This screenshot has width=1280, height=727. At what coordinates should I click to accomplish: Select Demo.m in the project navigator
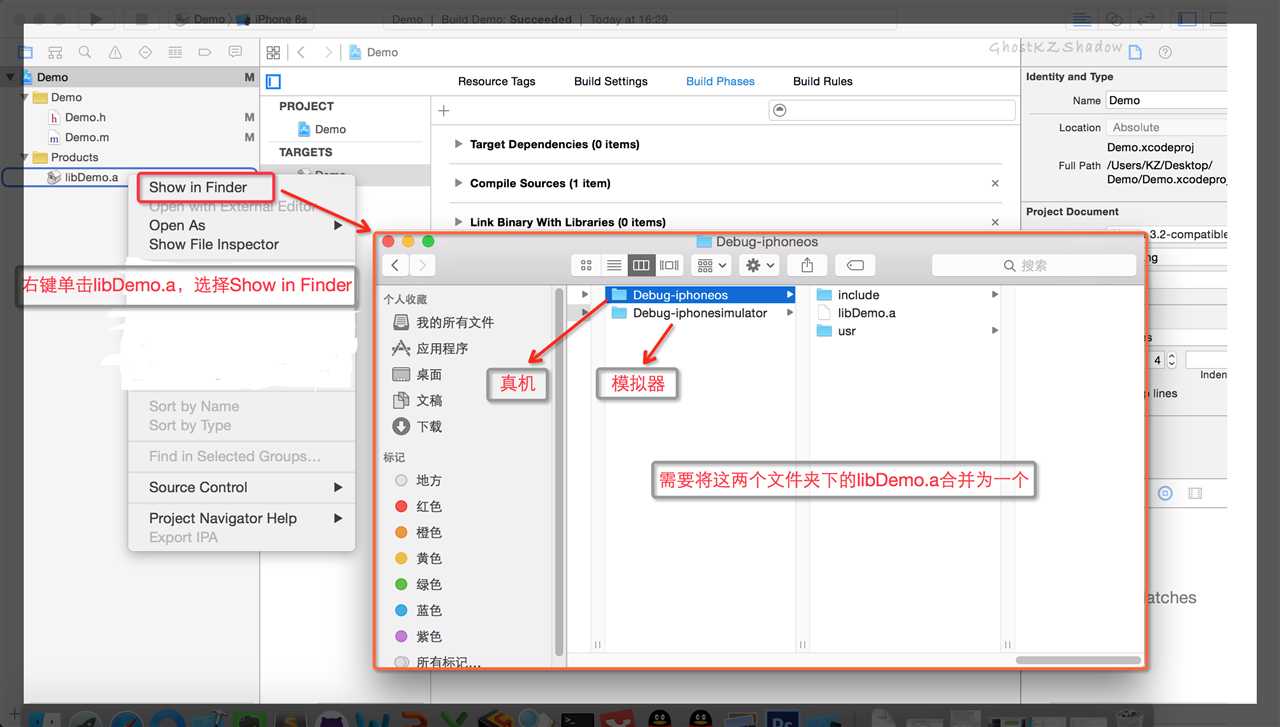tap(87, 137)
